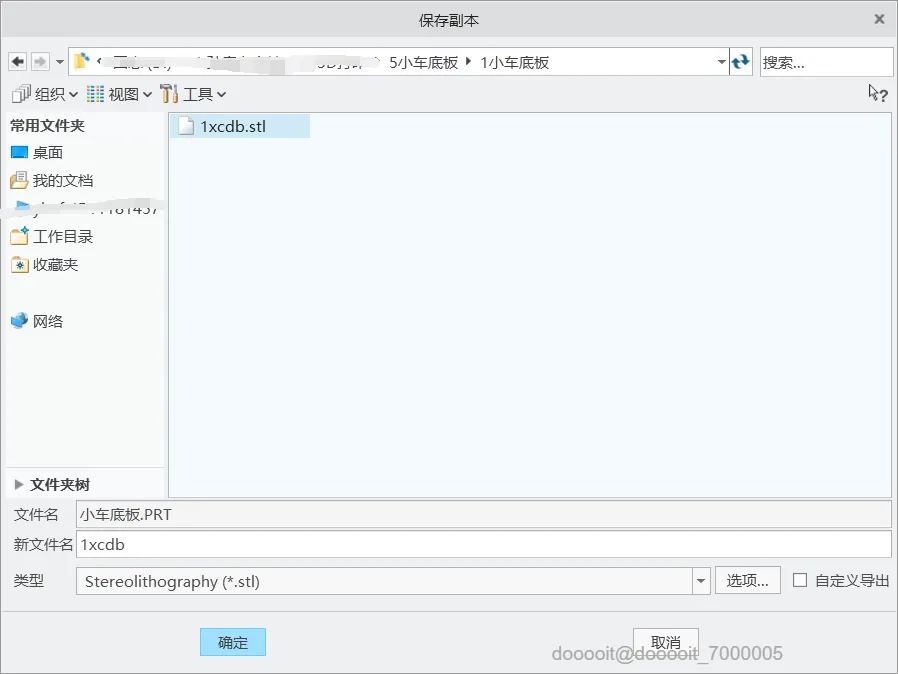This screenshot has width=898, height=674.
Task: Activate the context help question mark icon
Action: pyautogui.click(x=876, y=93)
